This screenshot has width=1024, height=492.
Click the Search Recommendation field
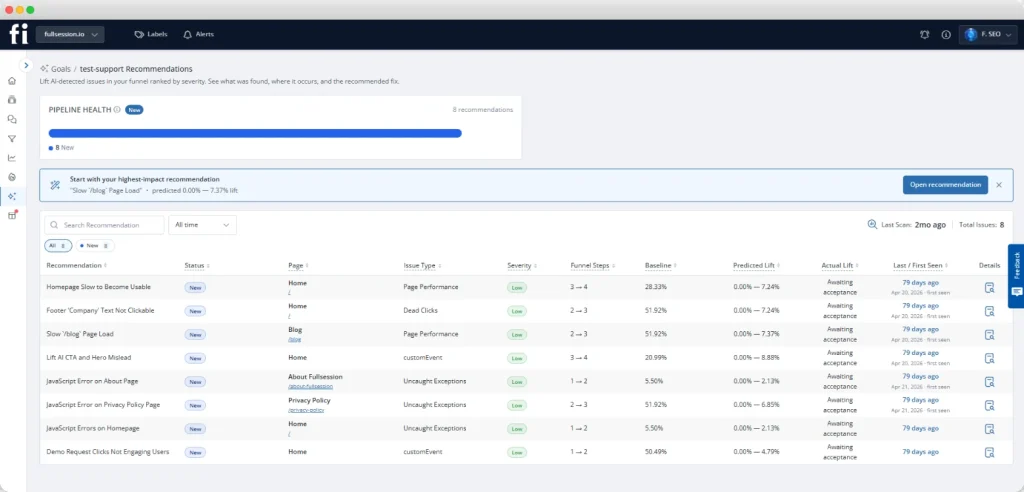coord(104,225)
